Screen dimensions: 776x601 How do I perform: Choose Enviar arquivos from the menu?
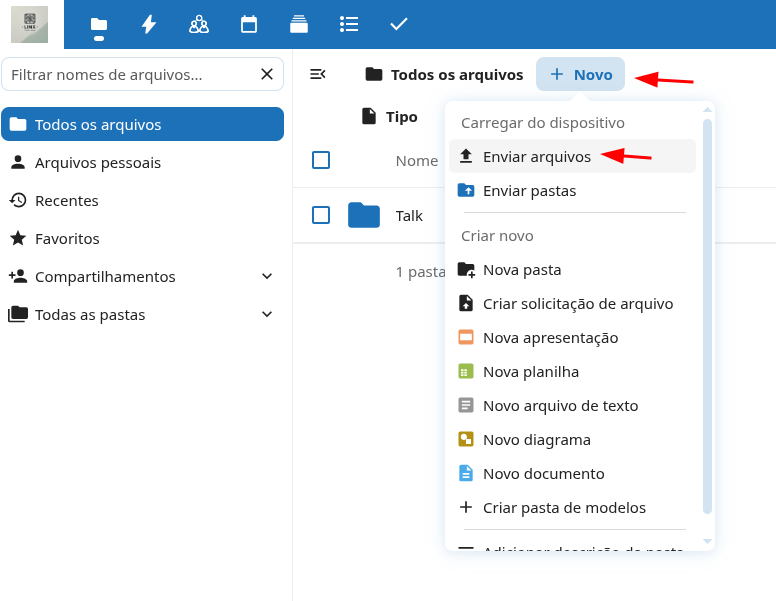537,156
